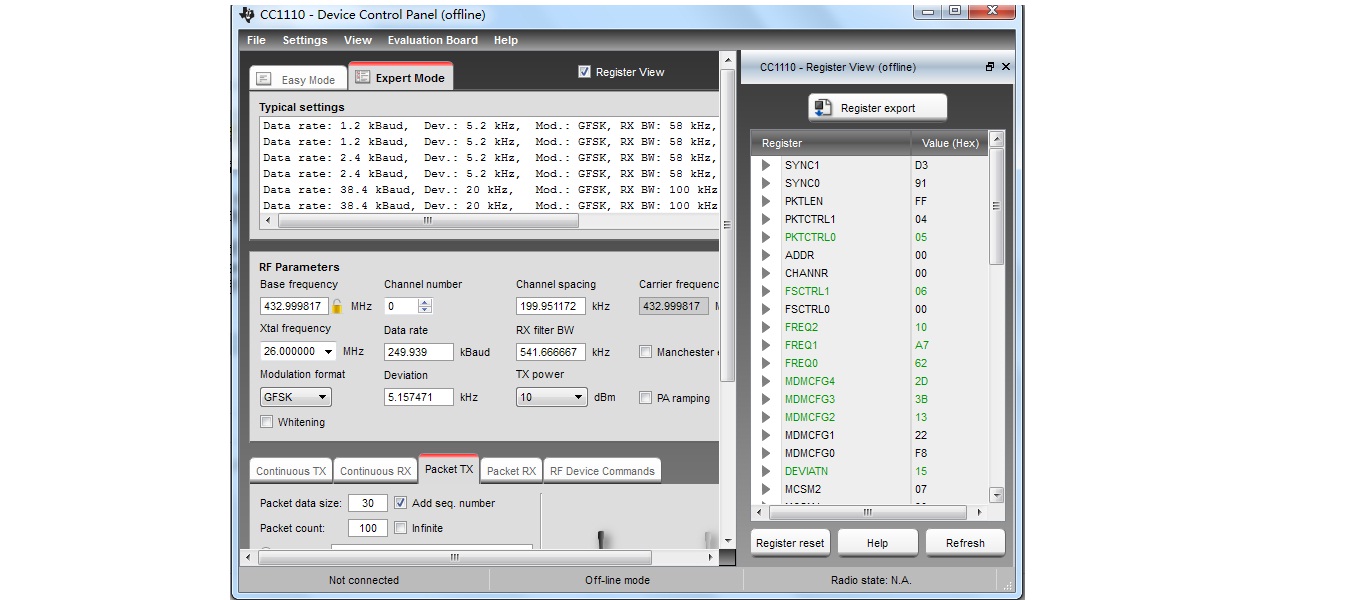Screen dimensions: 1358x600
Task: Check the Infinite packet count box
Action: 401,528
